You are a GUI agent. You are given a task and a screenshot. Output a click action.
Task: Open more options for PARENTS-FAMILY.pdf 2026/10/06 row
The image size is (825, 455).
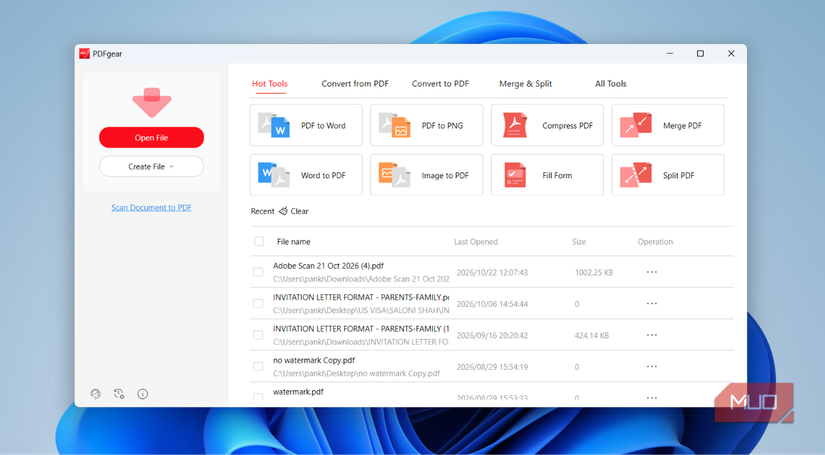[x=652, y=304]
